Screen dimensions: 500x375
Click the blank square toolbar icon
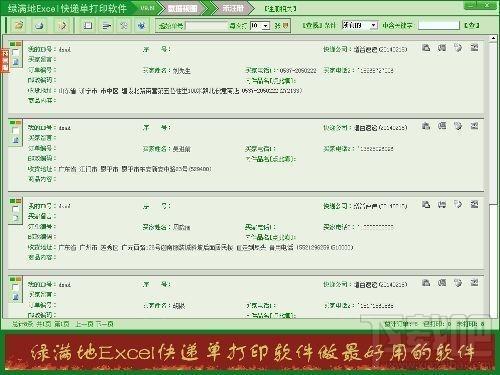pyautogui.click(x=88, y=25)
